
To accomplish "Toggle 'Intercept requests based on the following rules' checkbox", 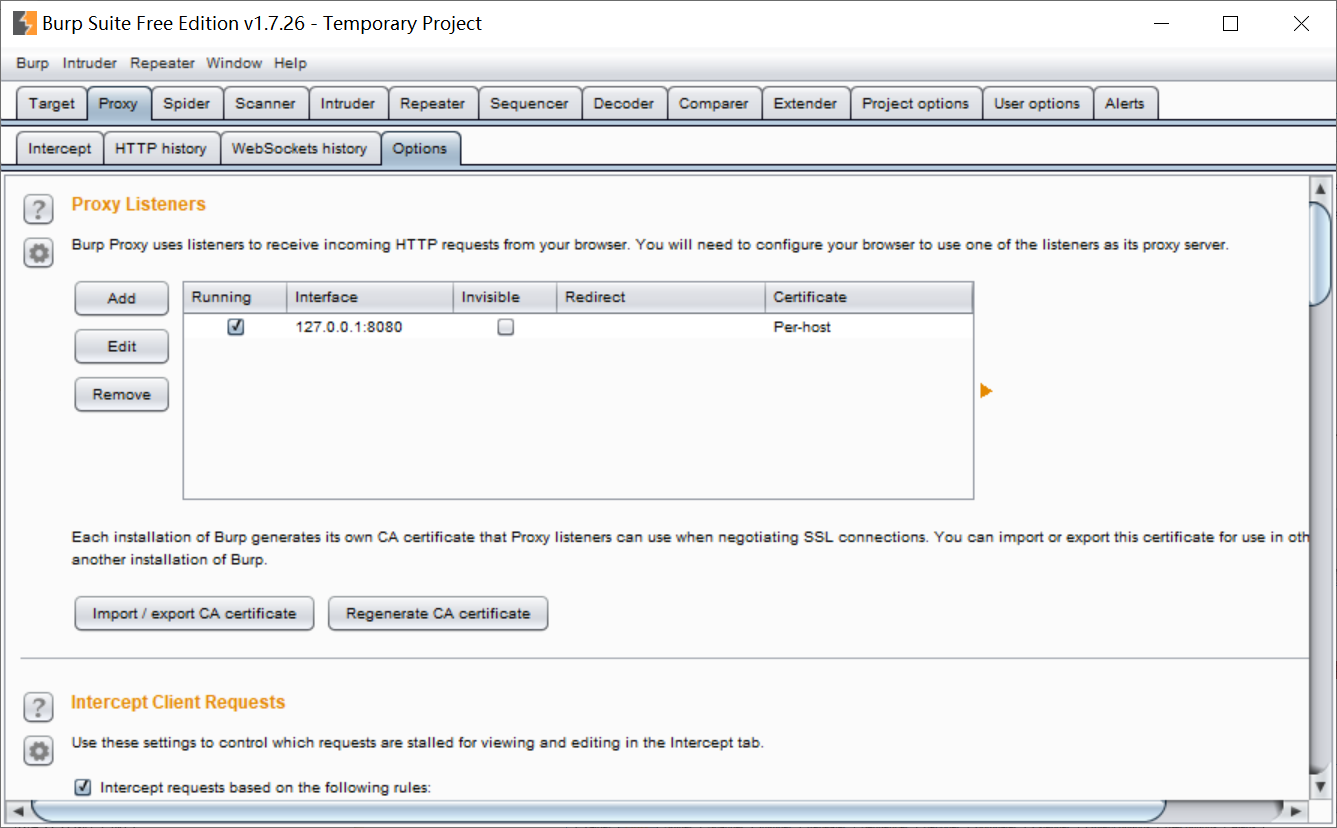I will 83,787.
